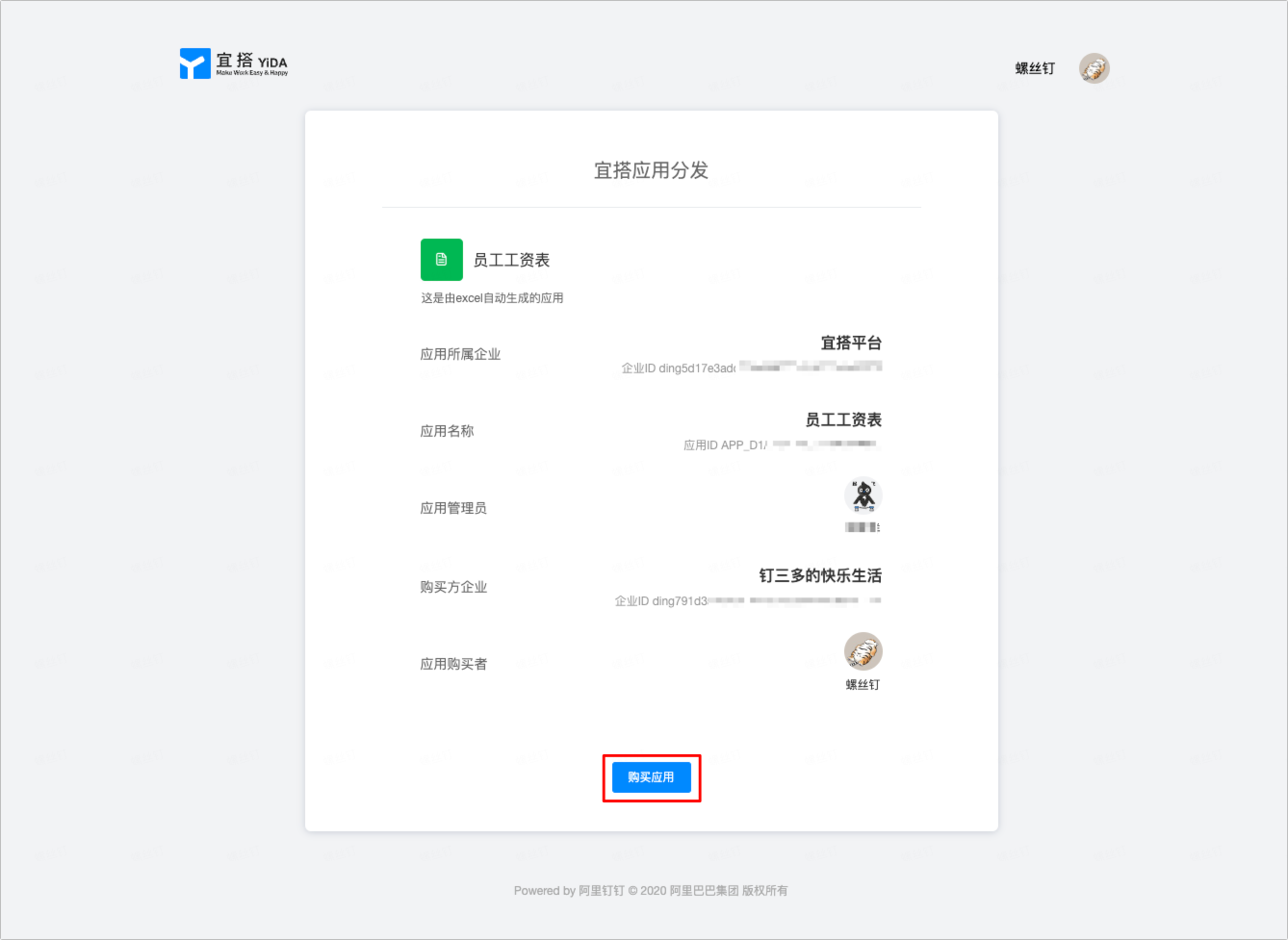1288x940 pixels.
Task: Click the 购买应用 purchase button
Action: coord(652,777)
